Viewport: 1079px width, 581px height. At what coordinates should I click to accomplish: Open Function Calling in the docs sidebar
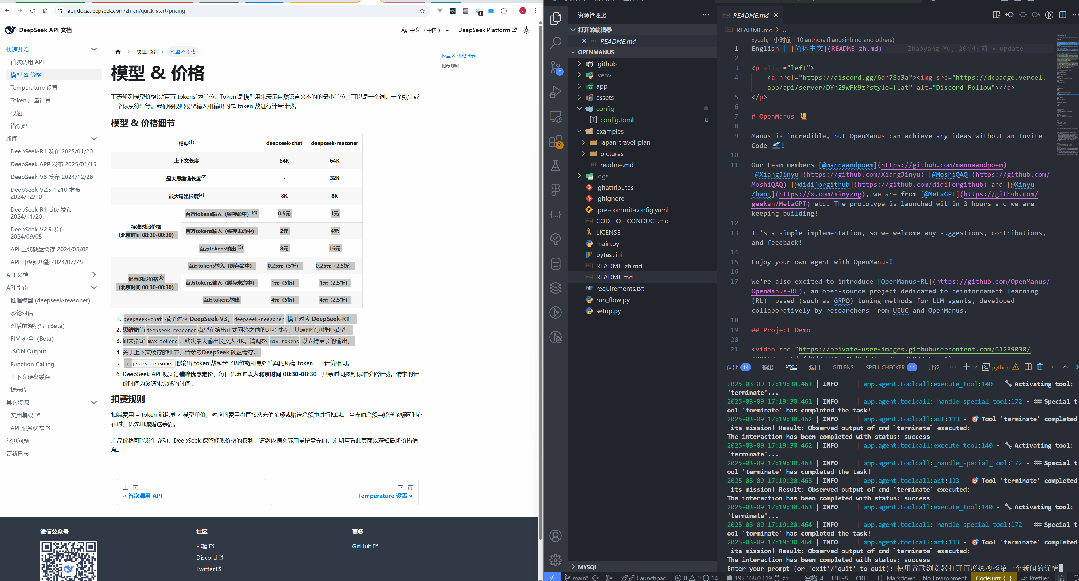[x=32, y=364]
